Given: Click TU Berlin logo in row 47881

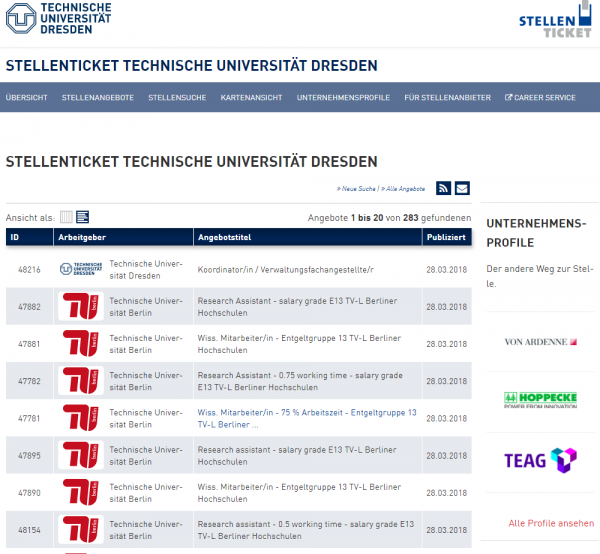Looking at the screenshot, I should [81, 343].
